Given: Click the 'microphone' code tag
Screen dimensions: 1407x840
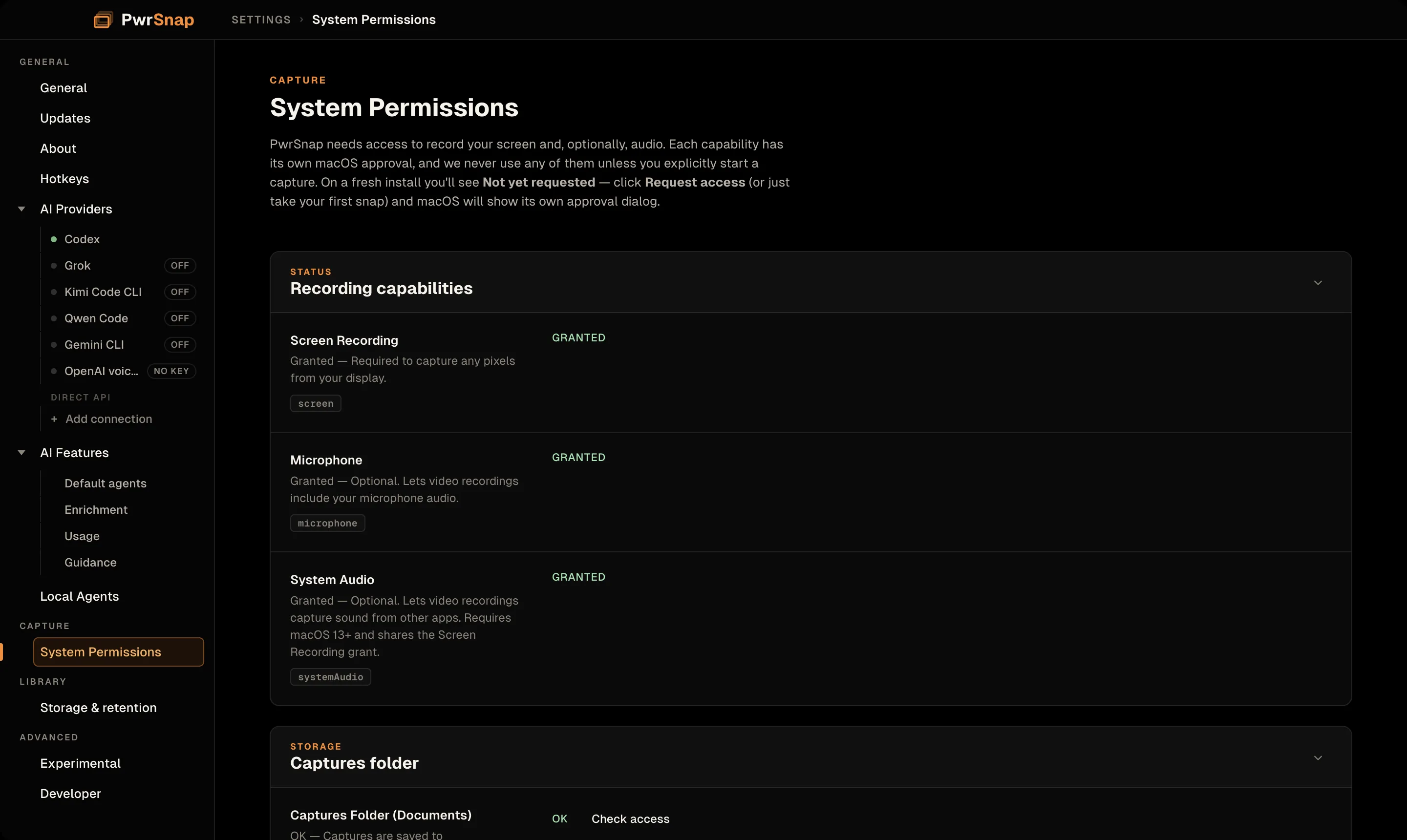Looking at the screenshot, I should tap(328, 523).
